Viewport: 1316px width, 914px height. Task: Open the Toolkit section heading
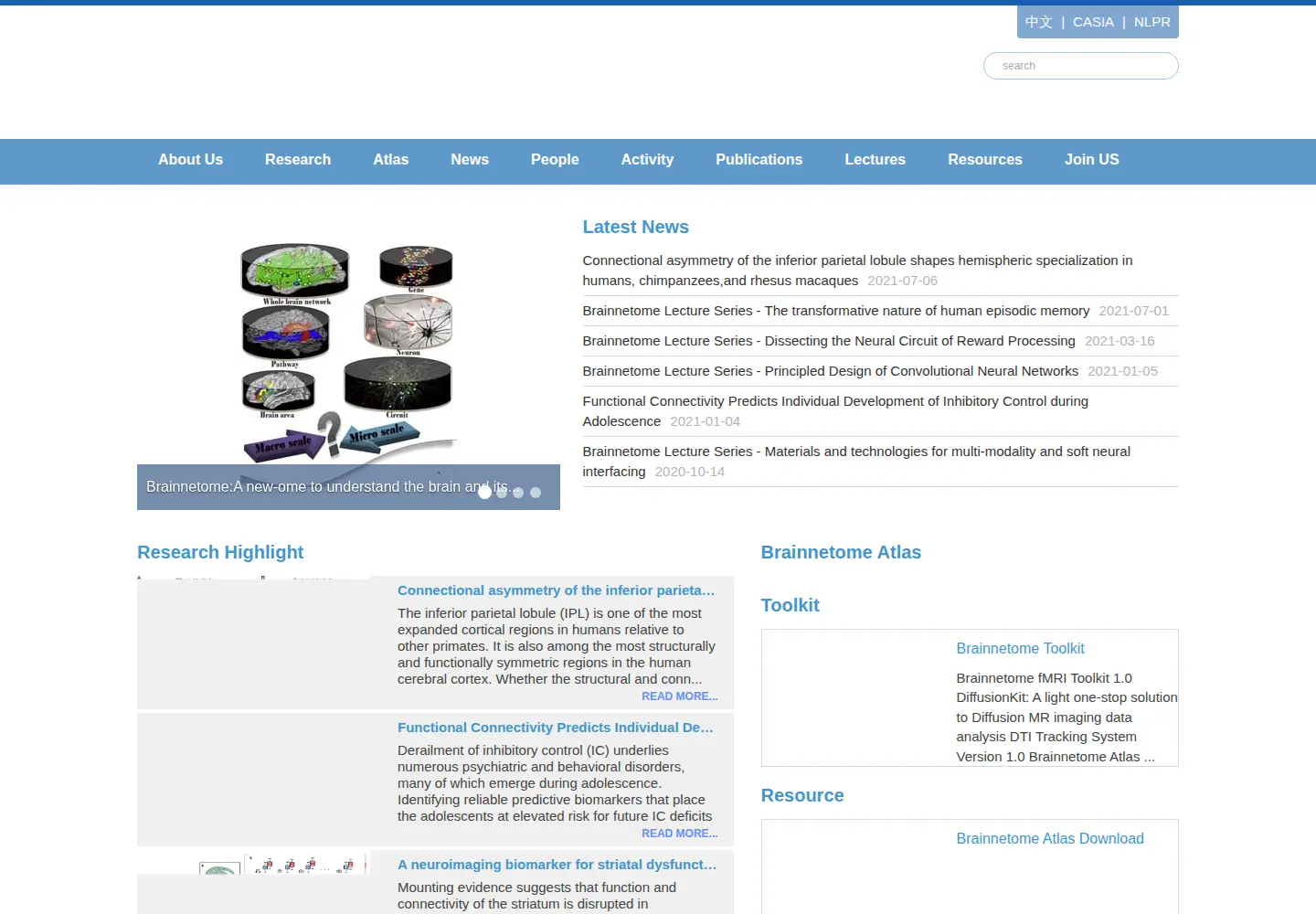[790, 605]
